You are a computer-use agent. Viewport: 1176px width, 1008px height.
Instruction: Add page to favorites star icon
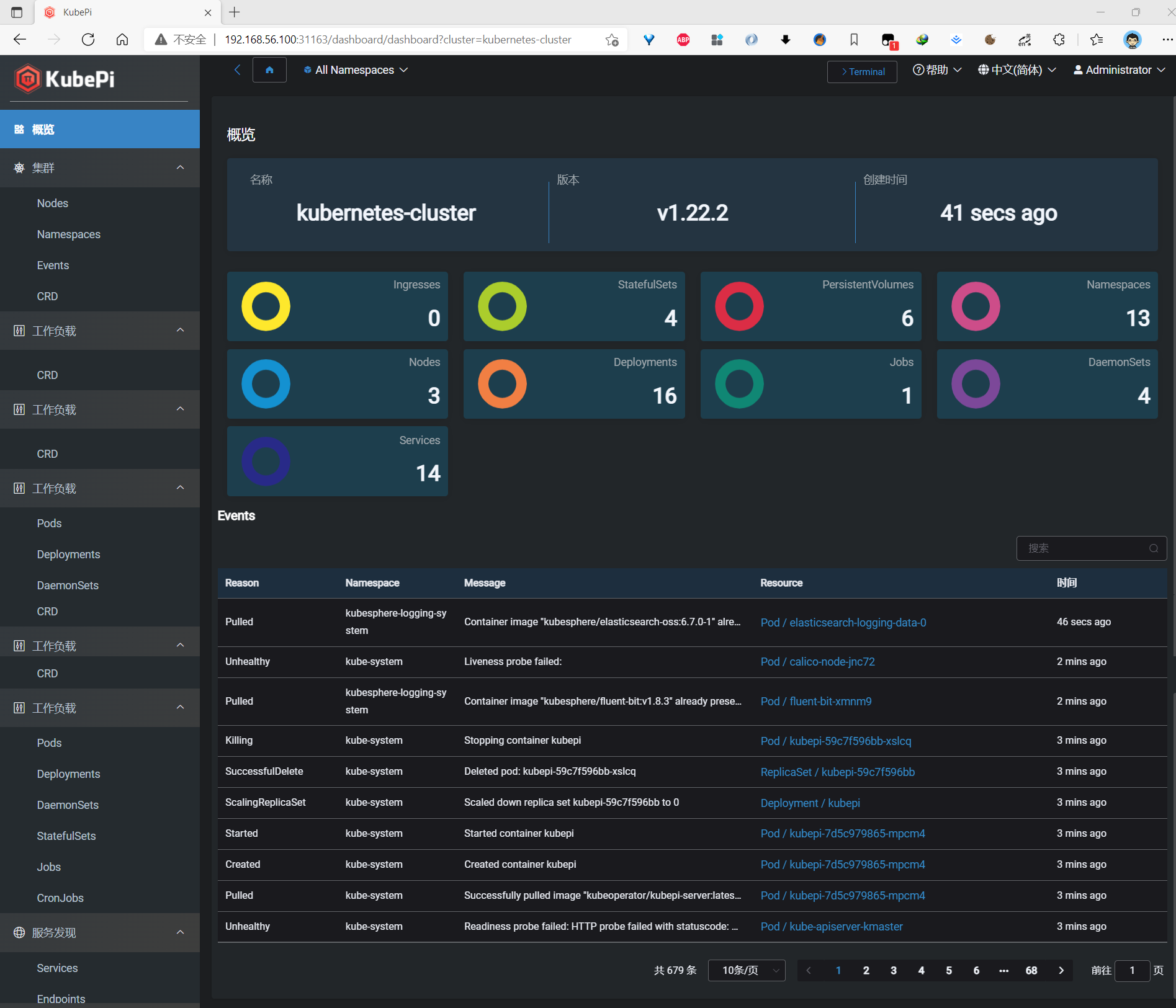(612, 40)
